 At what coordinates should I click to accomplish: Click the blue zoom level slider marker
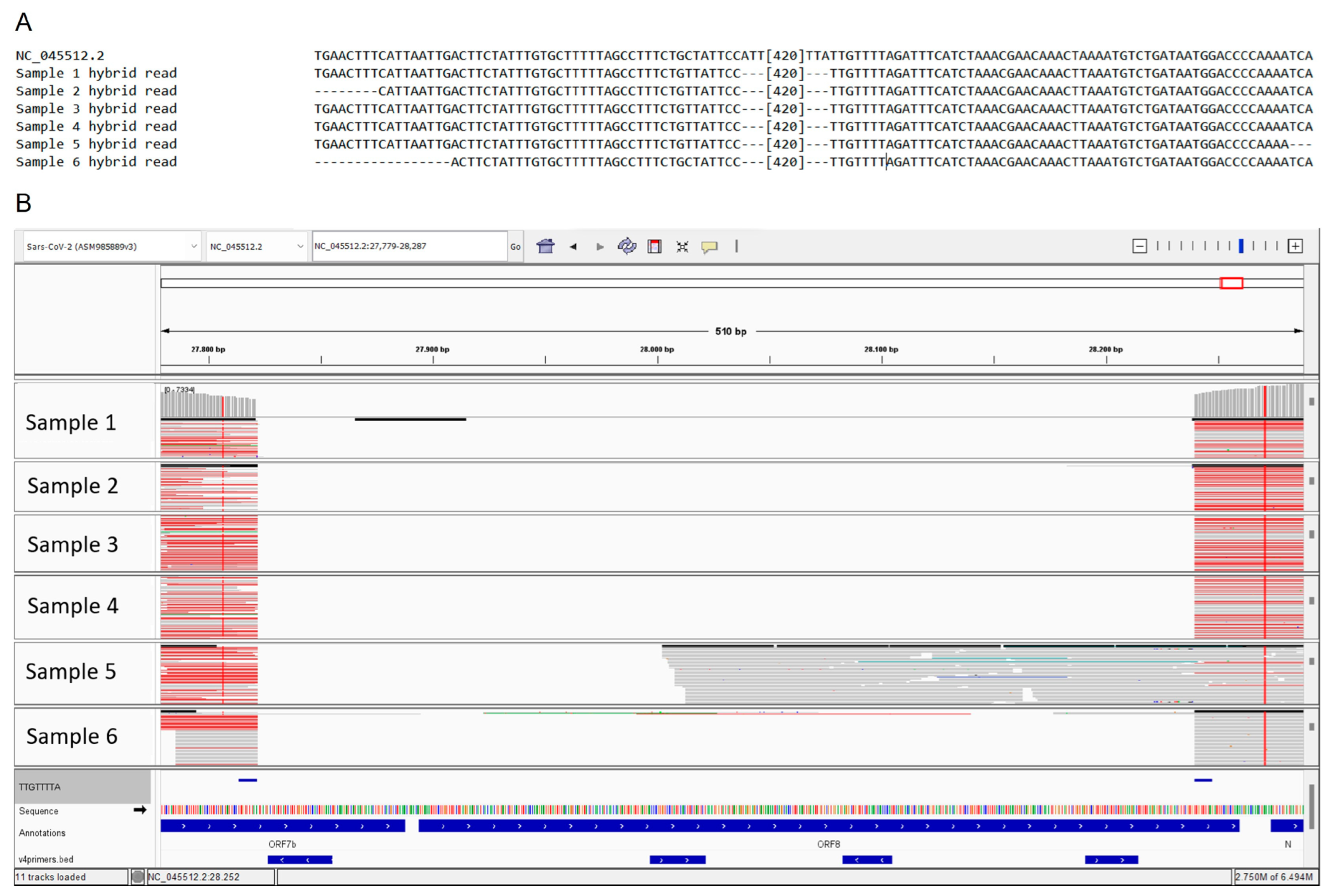(x=1240, y=246)
